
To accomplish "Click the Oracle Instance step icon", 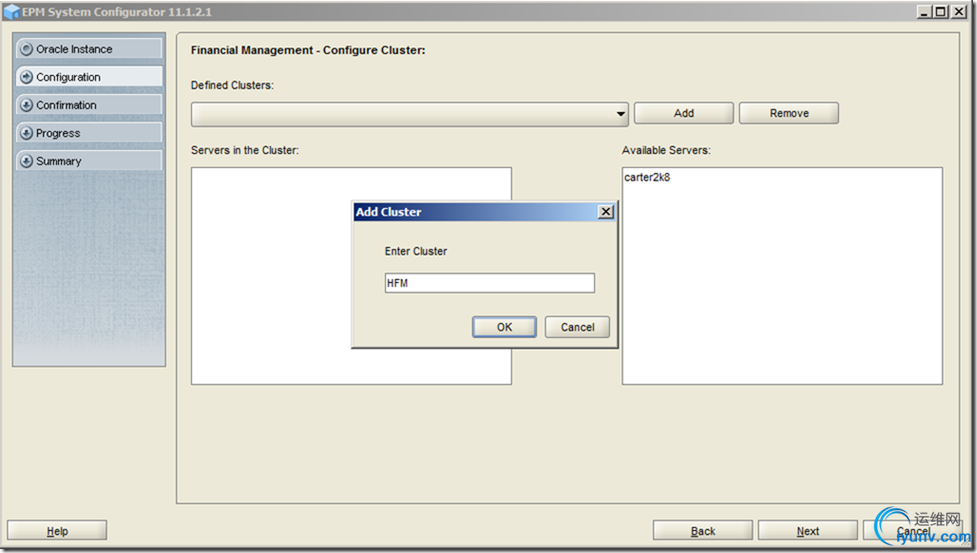I will (x=26, y=49).
